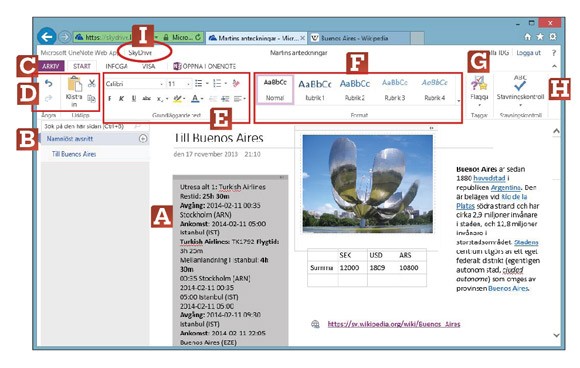Apply font color with the A button
580x368 pixels.
195,99
